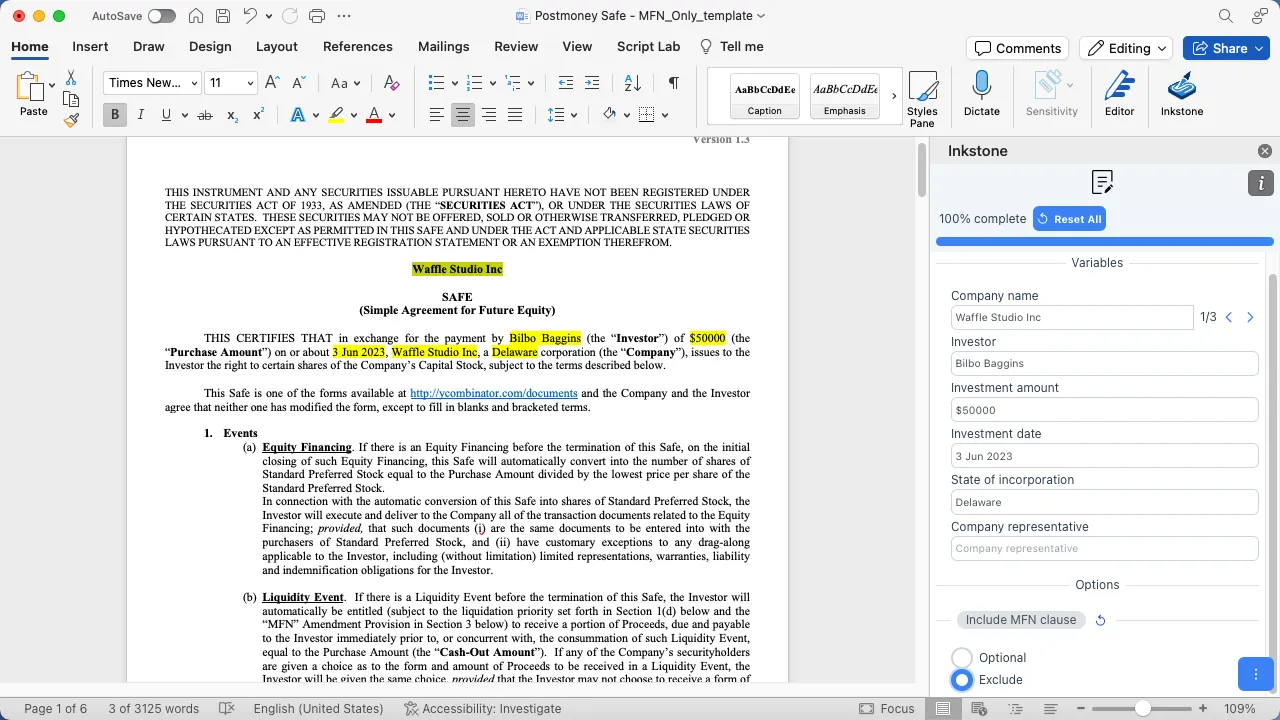
Task: Open the font size dropdown
Action: click(x=250, y=83)
